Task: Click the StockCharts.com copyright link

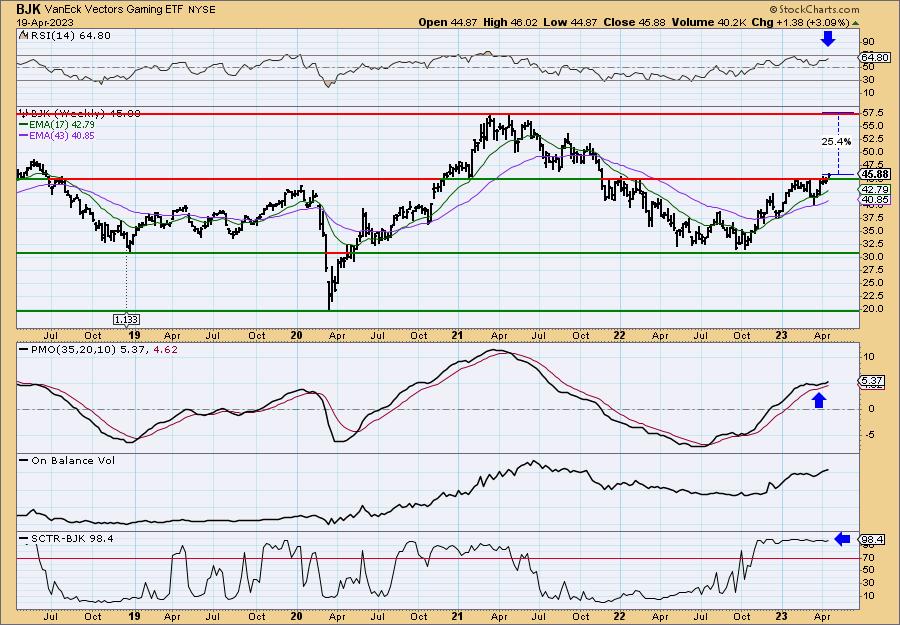Action: (814, 9)
